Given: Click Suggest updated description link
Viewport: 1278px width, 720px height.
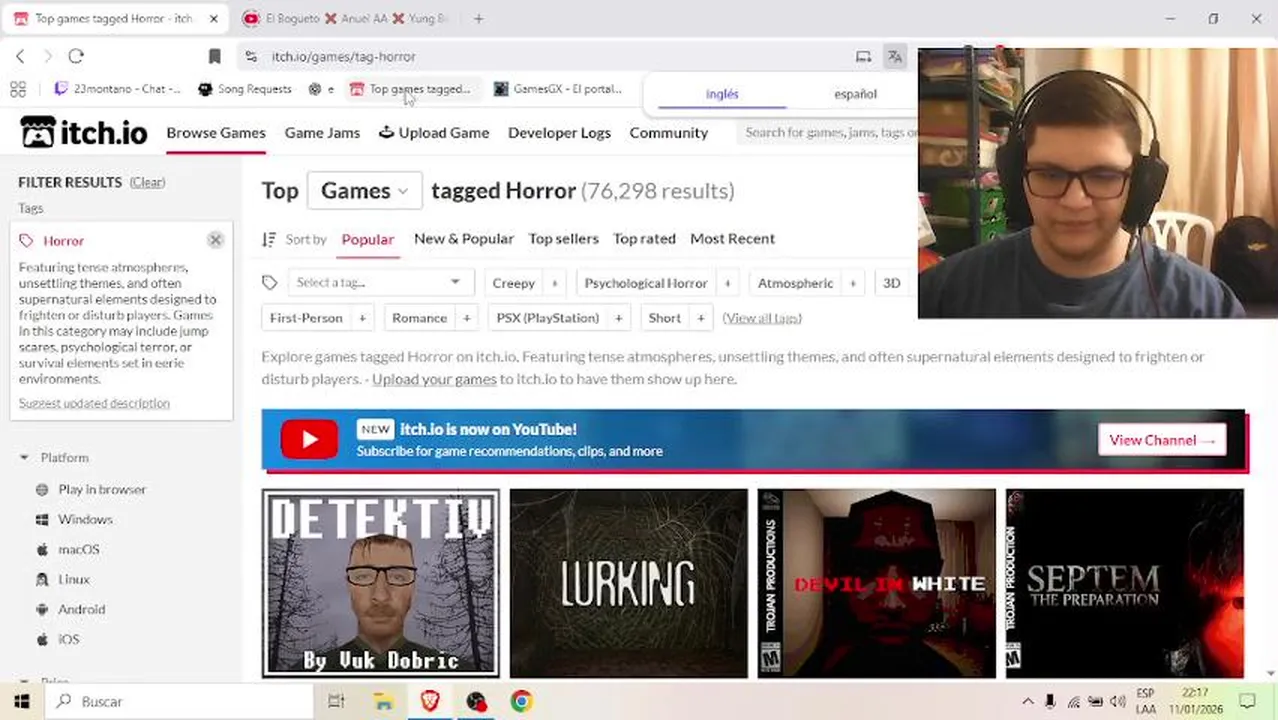Looking at the screenshot, I should tap(94, 403).
